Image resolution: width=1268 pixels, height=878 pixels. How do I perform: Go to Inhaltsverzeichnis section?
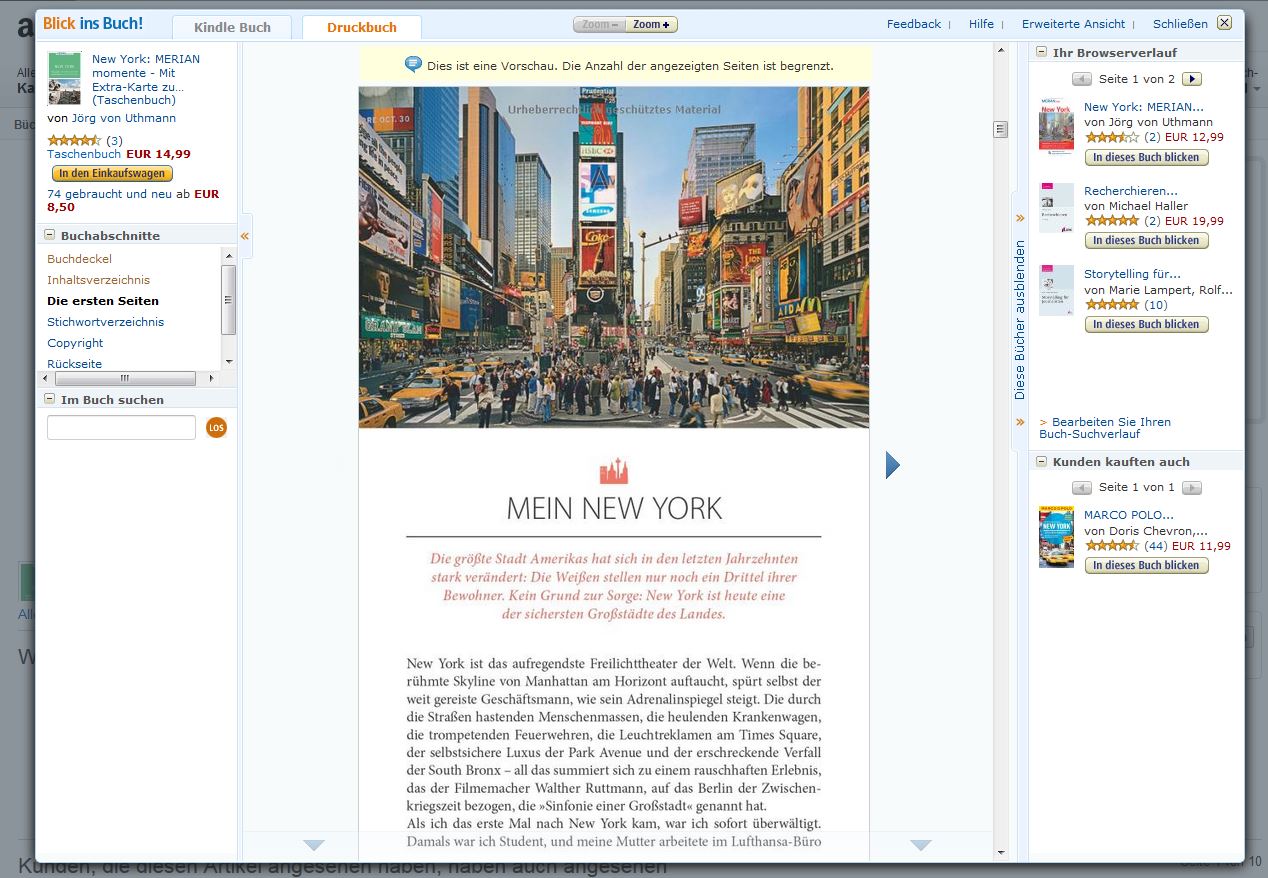tap(98, 280)
